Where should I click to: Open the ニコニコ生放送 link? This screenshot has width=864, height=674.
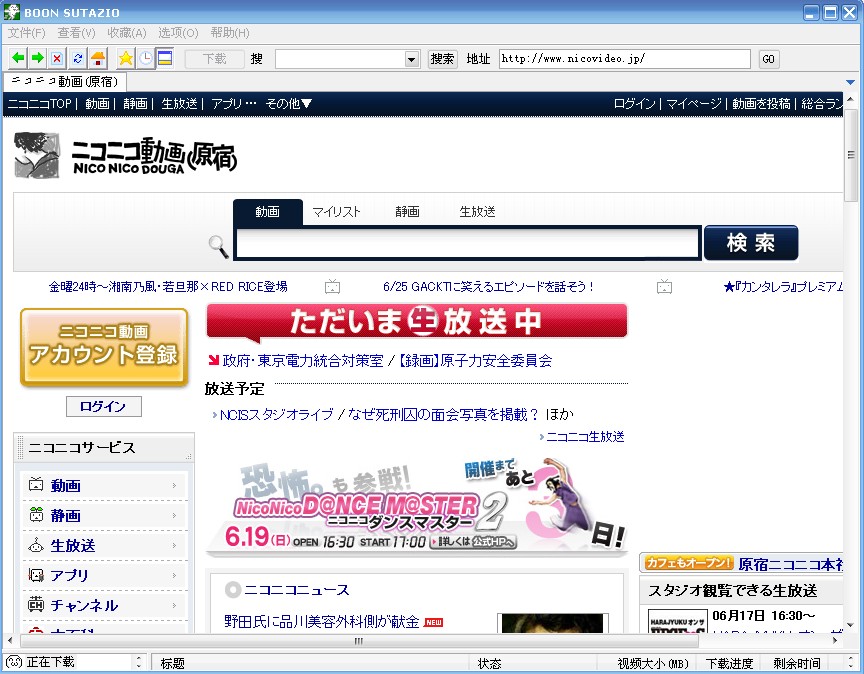click(585, 437)
